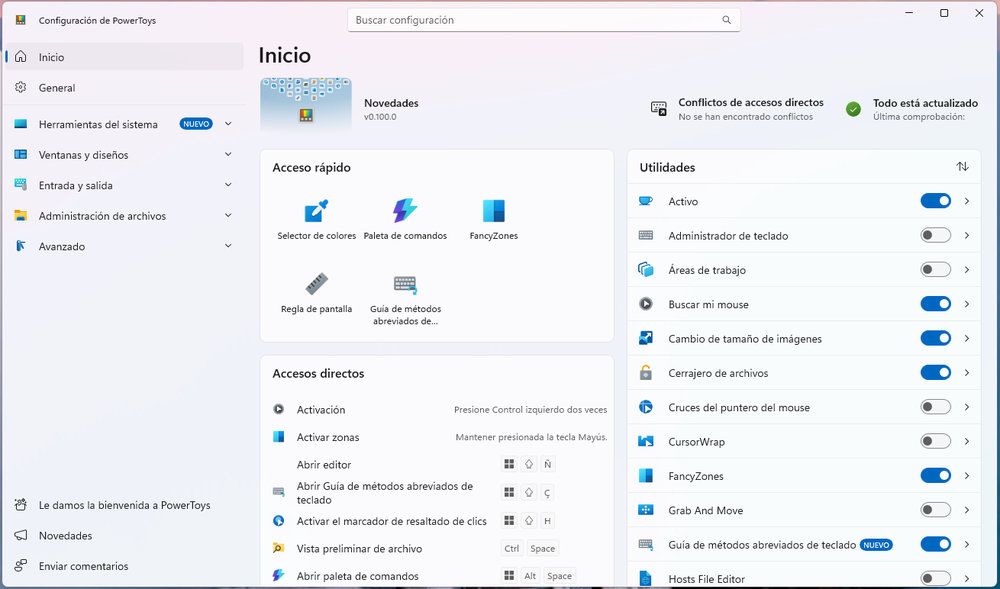This screenshot has height=589, width=1000.
Task: Select Inicio in the sidebar
Action: coord(124,57)
